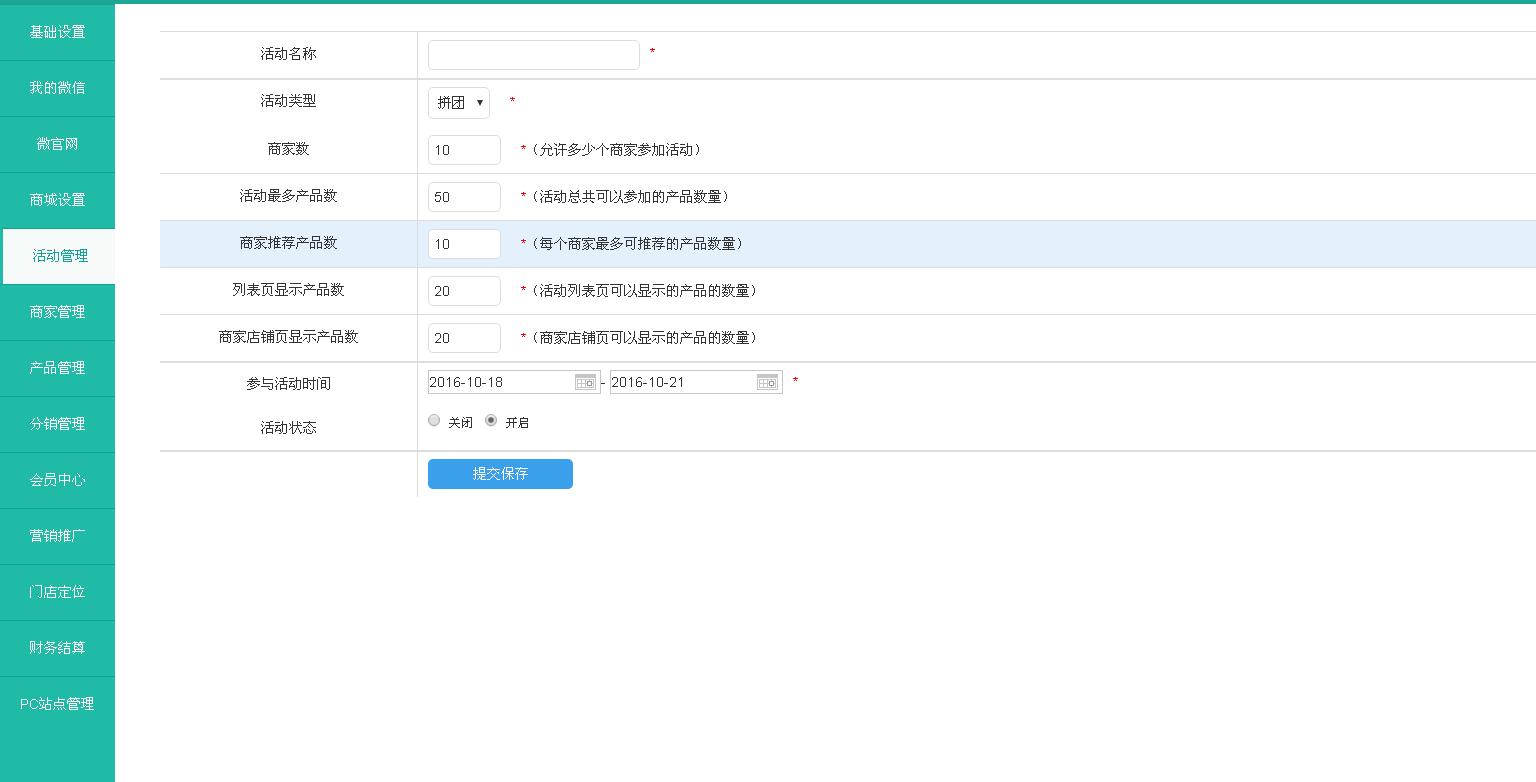The image size is (1536, 782).
Task: Expand the 活动类型 dropdown
Action: coord(459,102)
